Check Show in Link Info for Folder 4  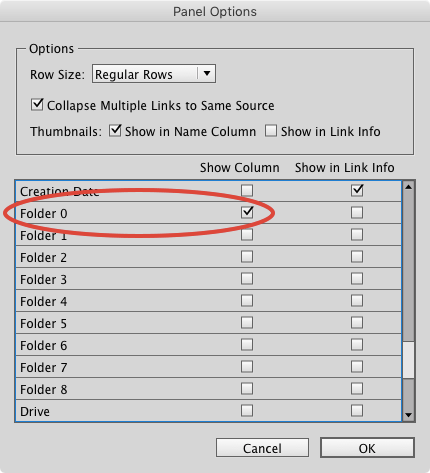357,300
